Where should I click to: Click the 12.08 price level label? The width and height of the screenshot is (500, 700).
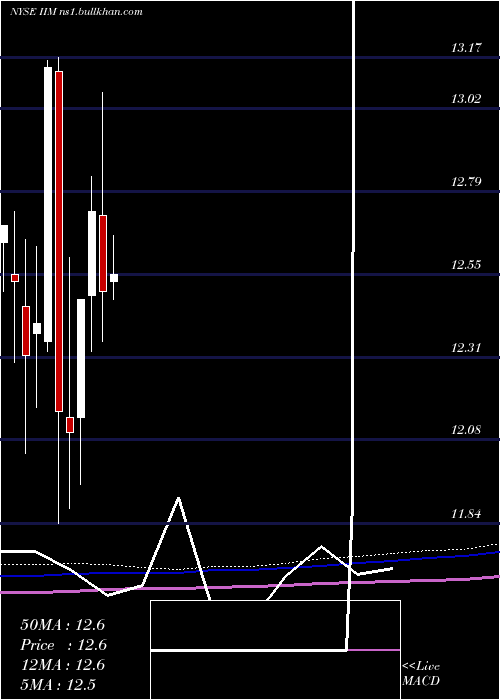tap(466, 430)
